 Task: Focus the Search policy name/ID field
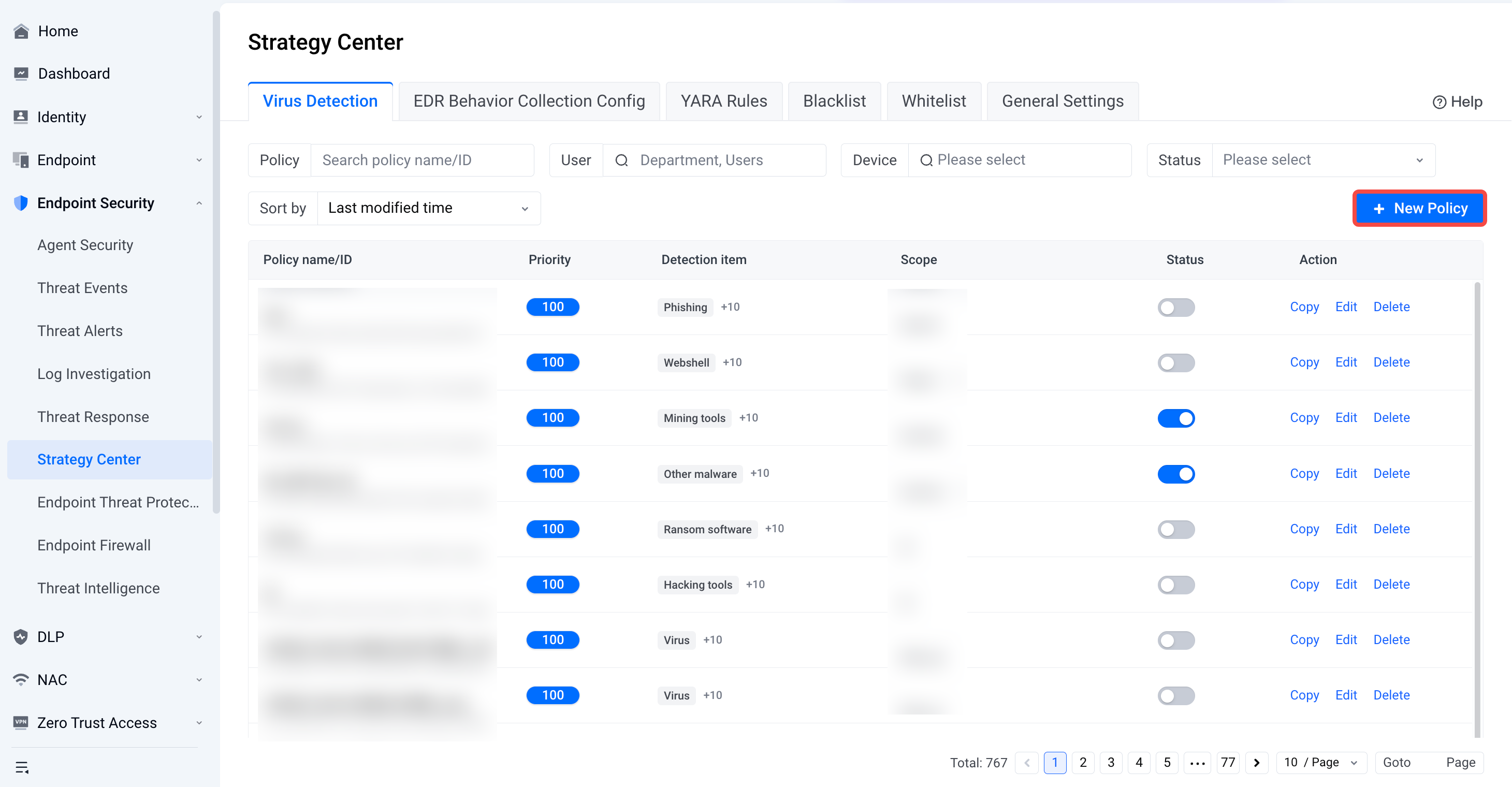[x=422, y=159]
